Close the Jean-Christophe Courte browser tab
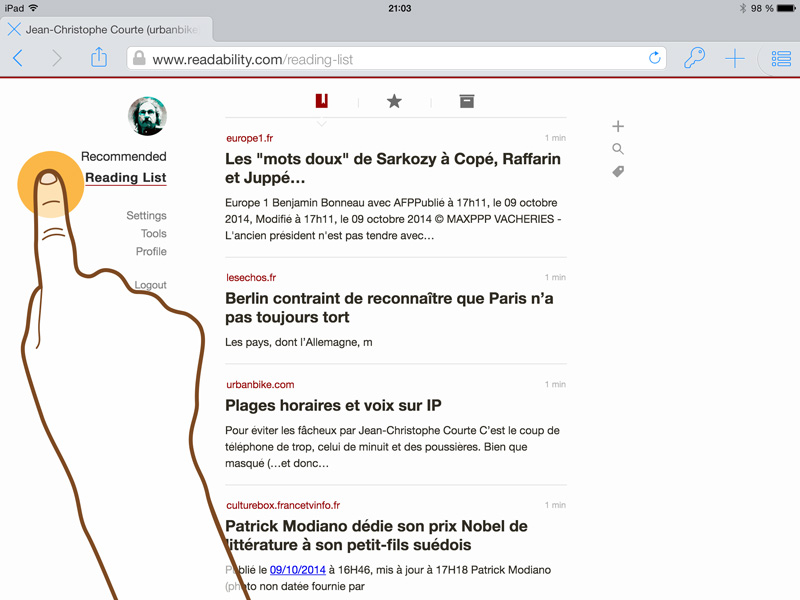 click(14, 29)
